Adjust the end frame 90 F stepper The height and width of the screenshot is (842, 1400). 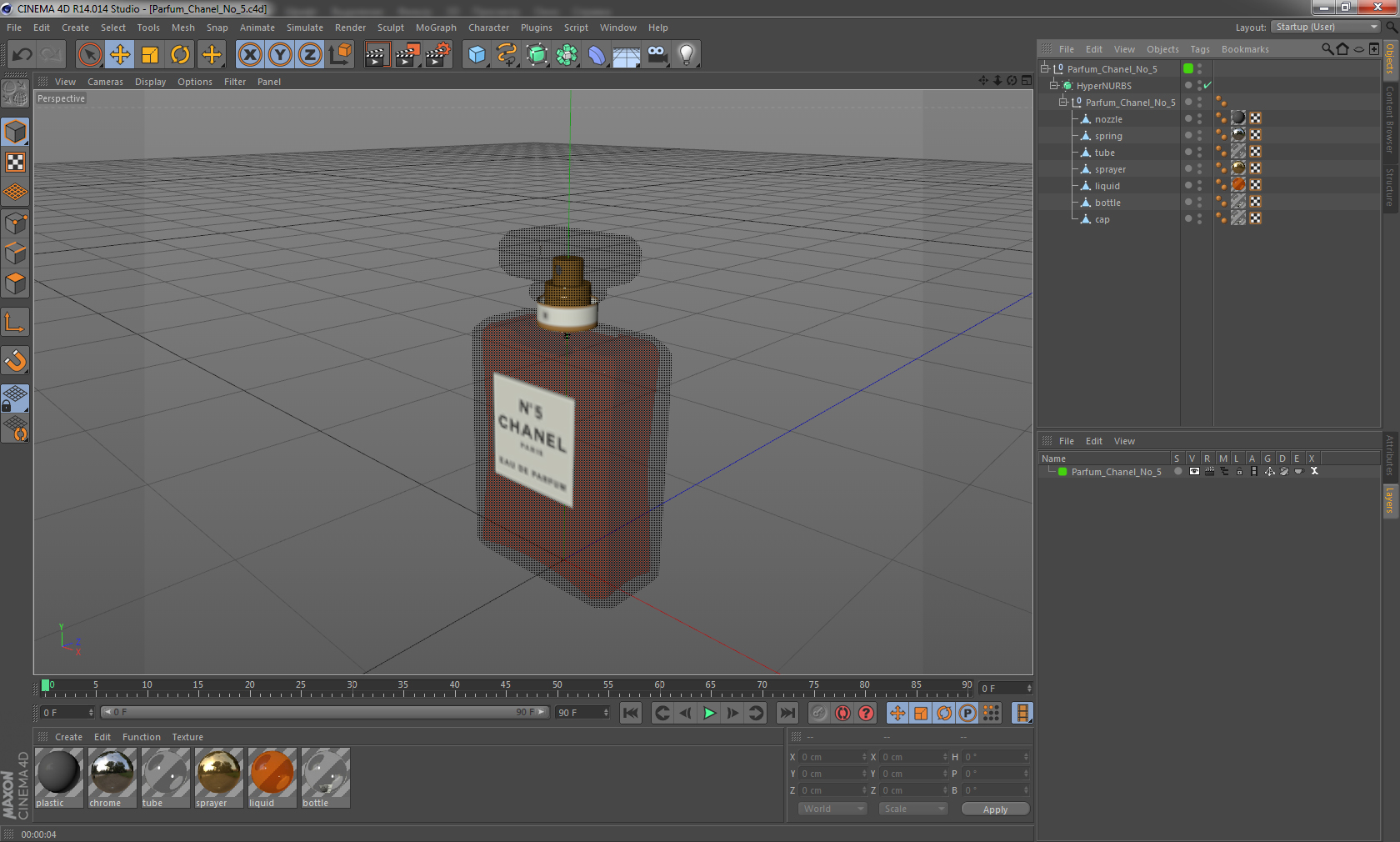[x=606, y=712]
